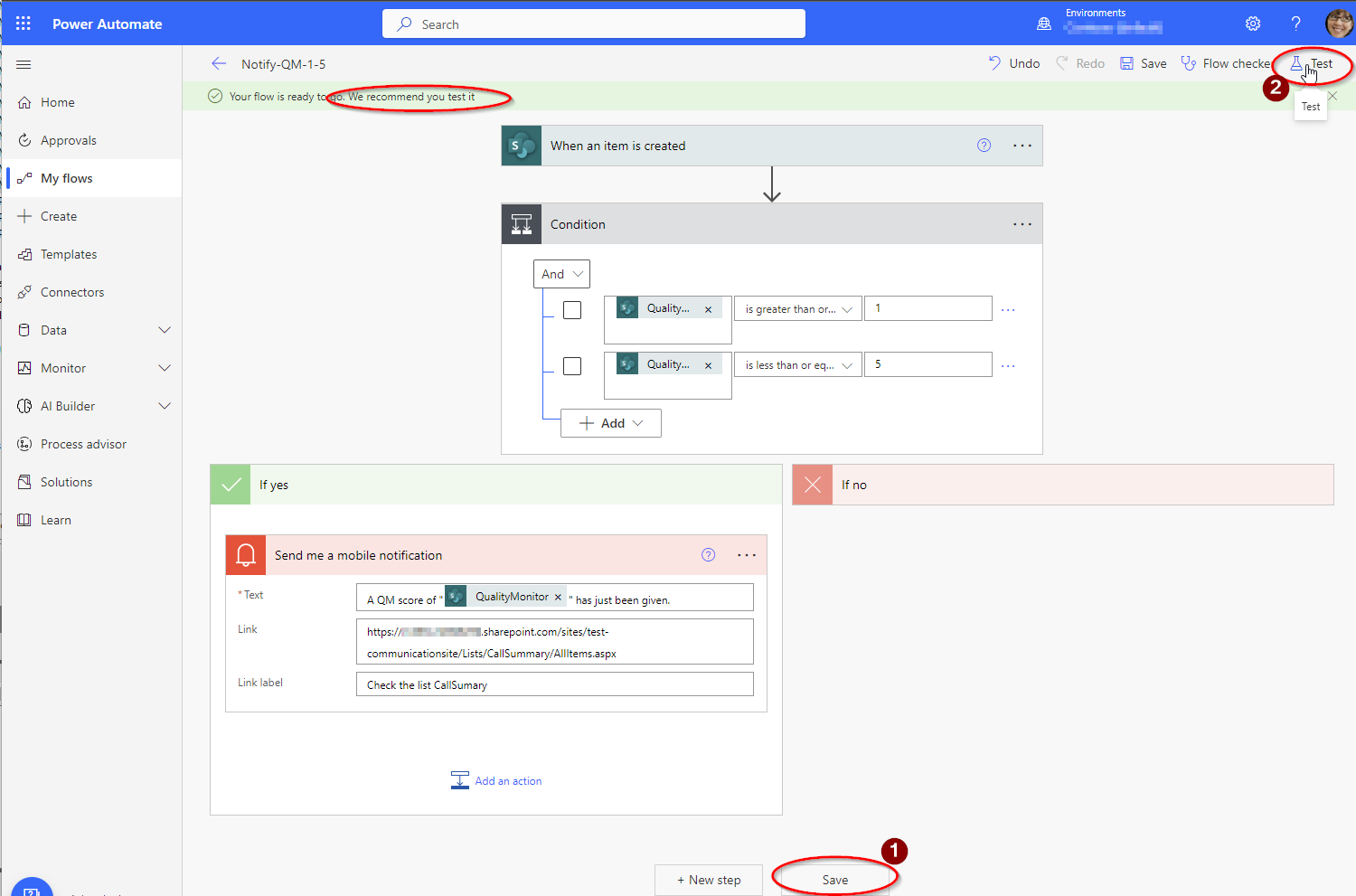The height and width of the screenshot is (896, 1356).
Task: Go back with the left arrow
Action: (x=219, y=63)
